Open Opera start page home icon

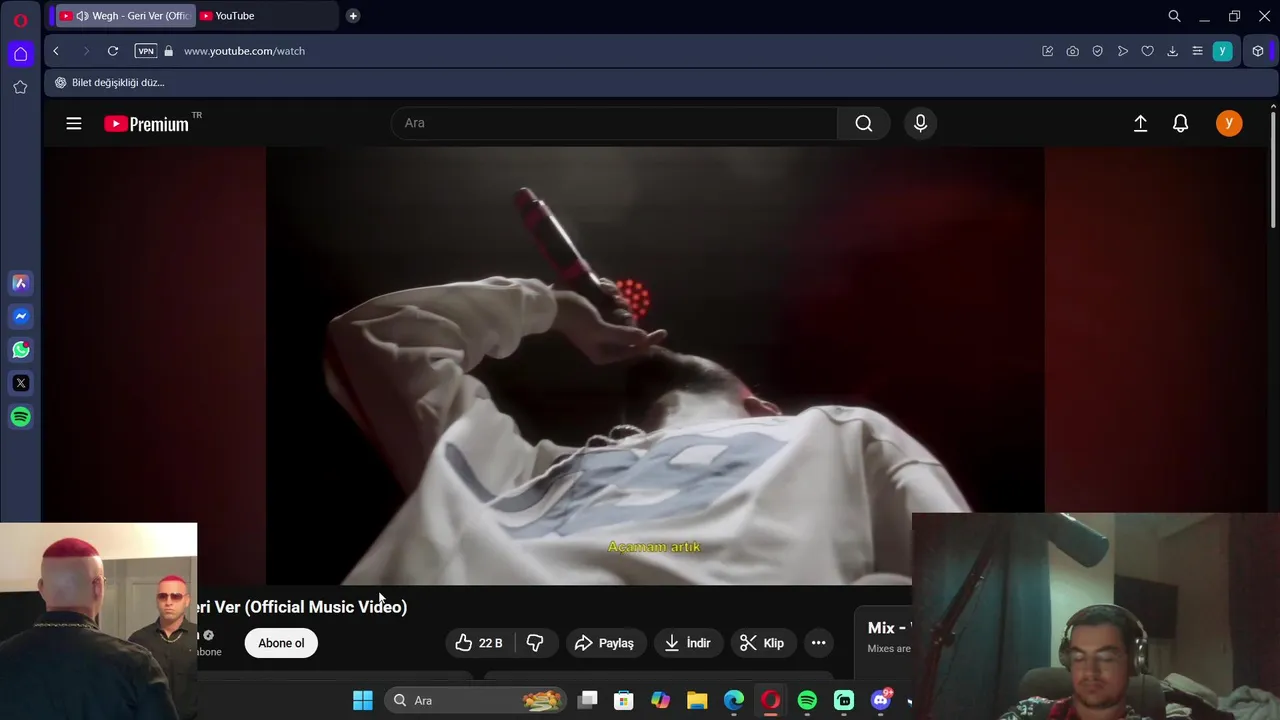(20, 54)
